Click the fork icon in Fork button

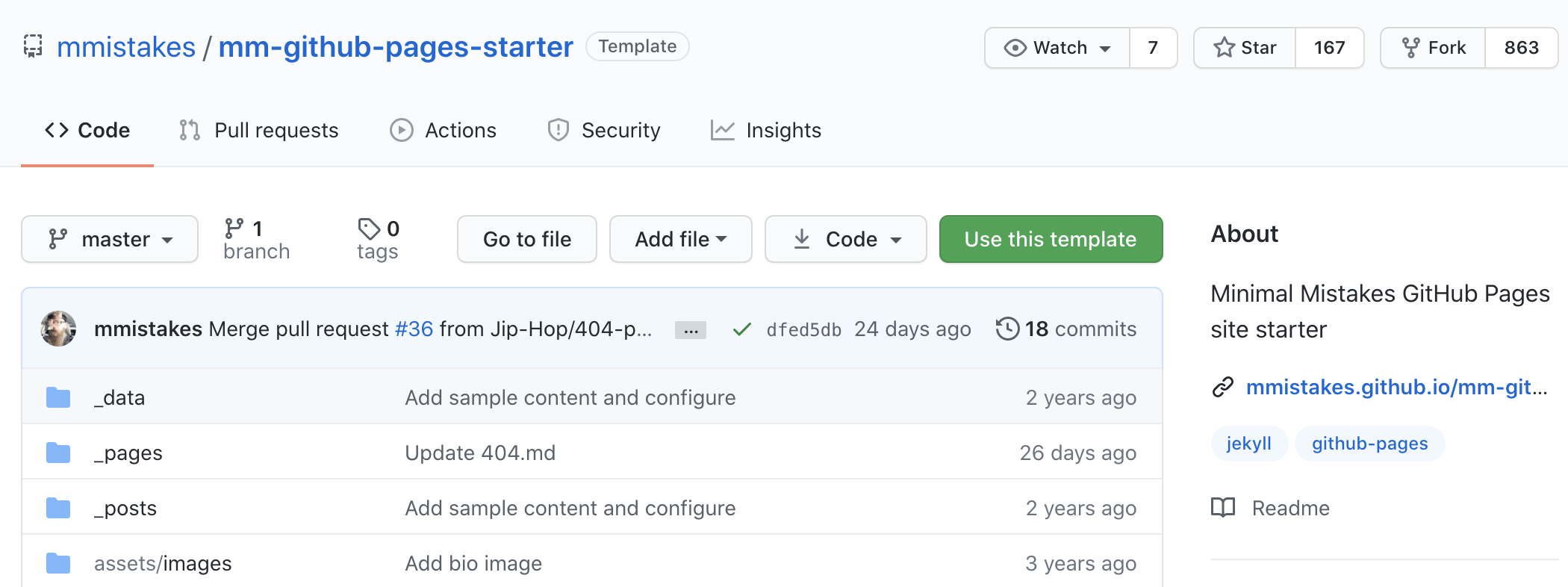coord(1410,48)
